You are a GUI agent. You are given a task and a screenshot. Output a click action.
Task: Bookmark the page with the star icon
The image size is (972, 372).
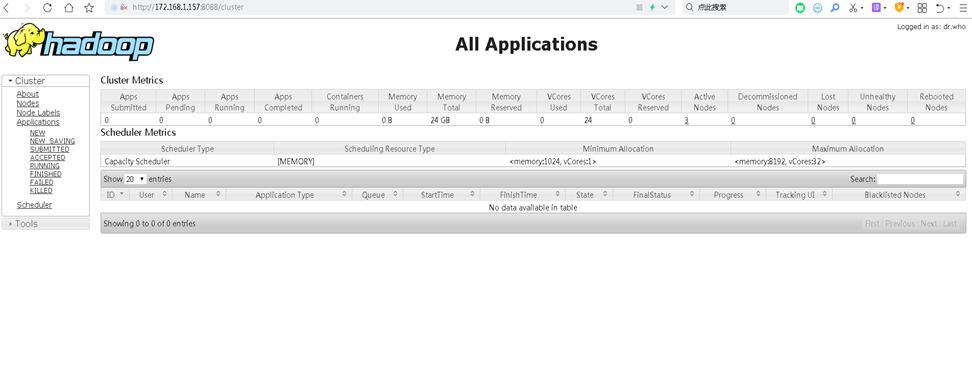point(89,7)
